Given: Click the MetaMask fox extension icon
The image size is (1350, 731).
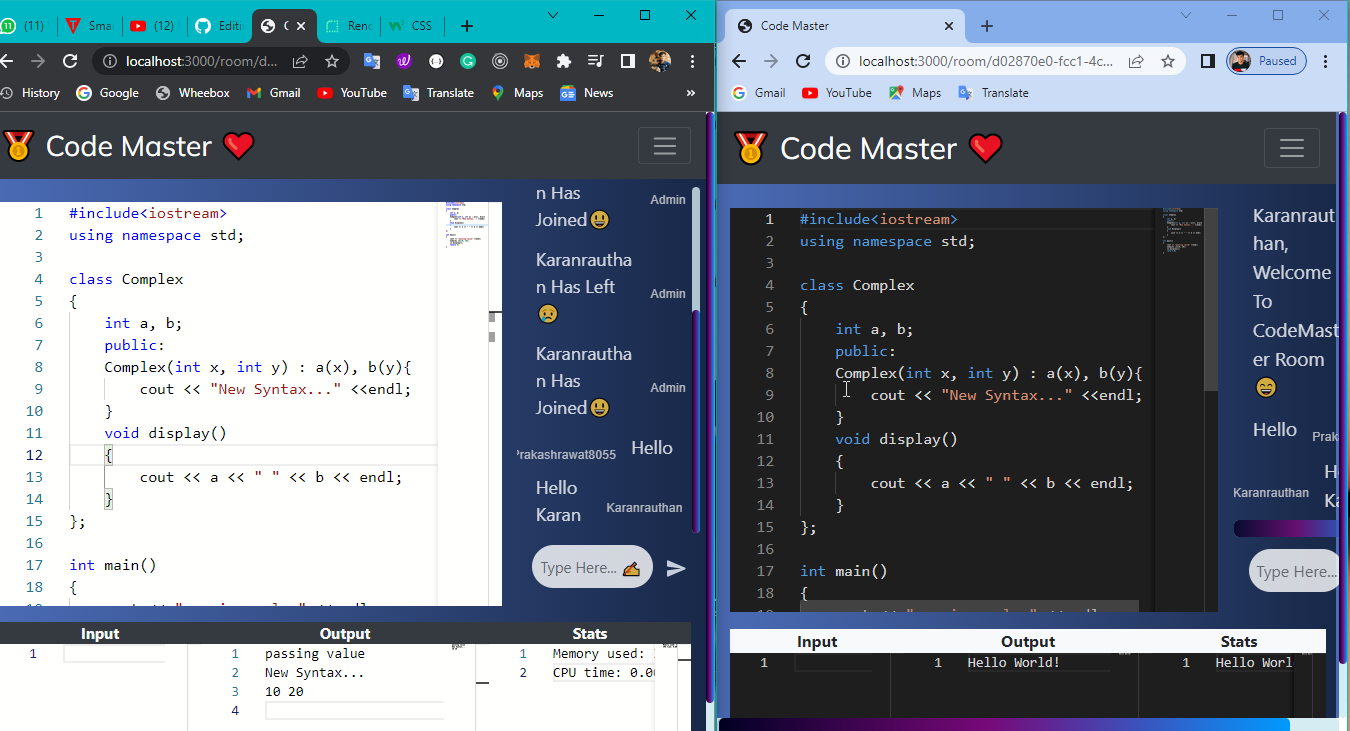Looking at the screenshot, I should click(532, 61).
